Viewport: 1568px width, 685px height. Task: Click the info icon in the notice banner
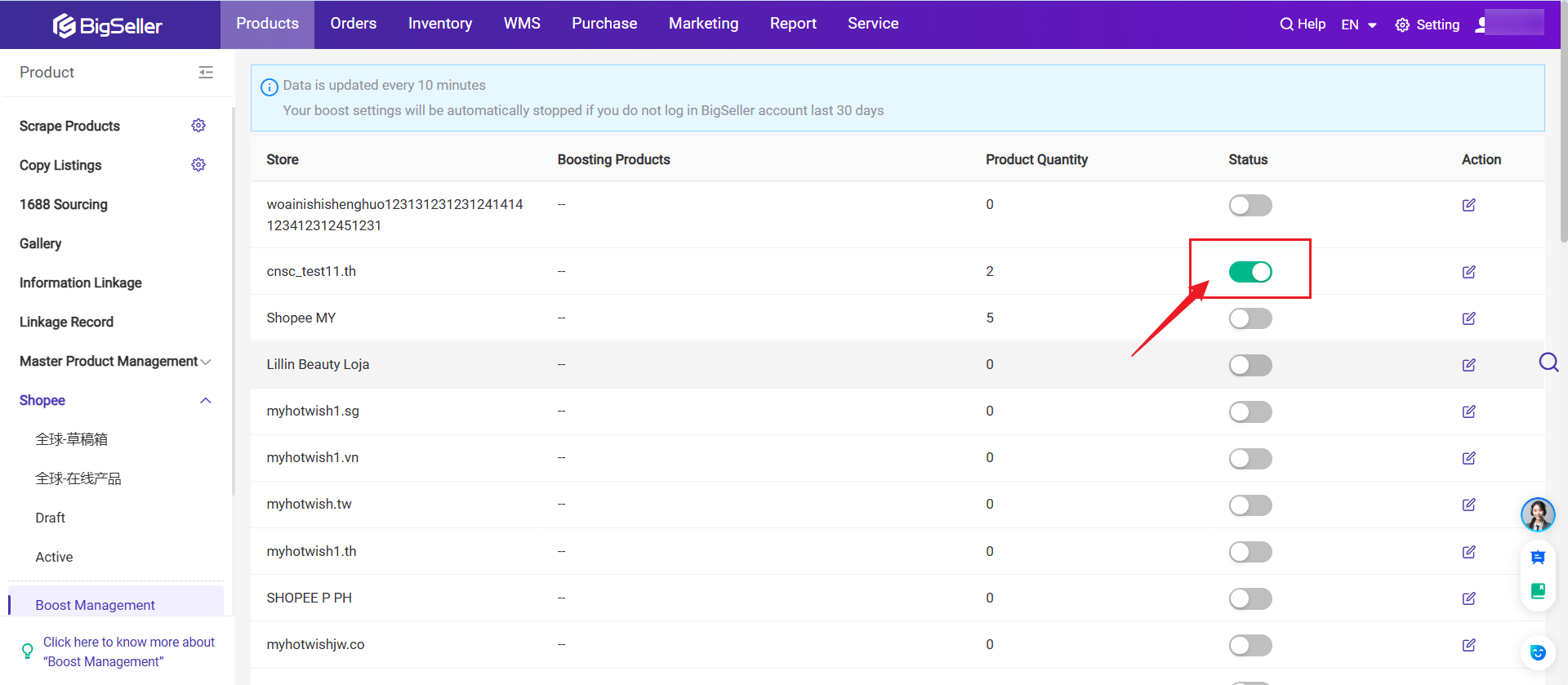tap(269, 87)
